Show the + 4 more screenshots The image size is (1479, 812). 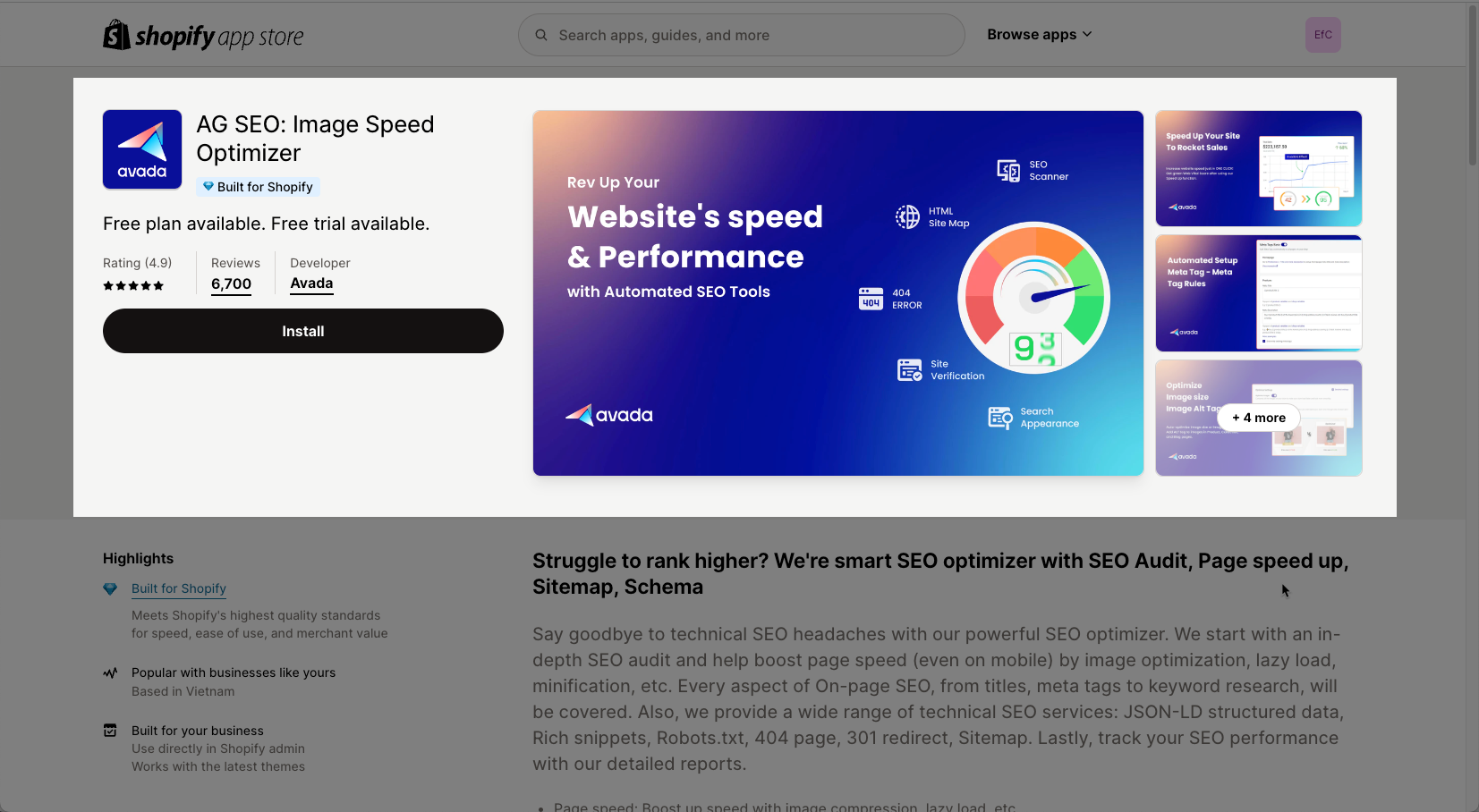tap(1259, 418)
